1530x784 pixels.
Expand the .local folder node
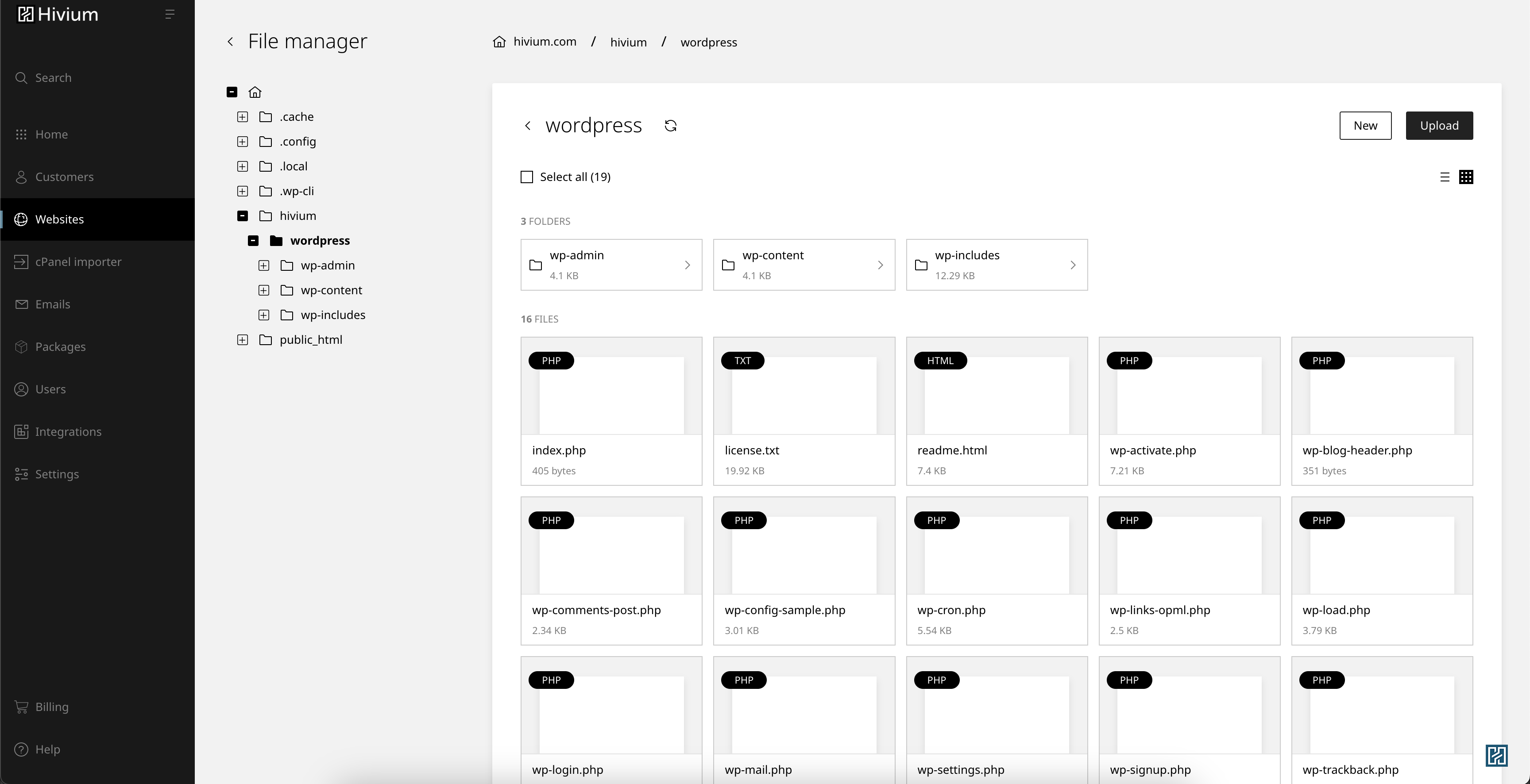[x=242, y=166]
